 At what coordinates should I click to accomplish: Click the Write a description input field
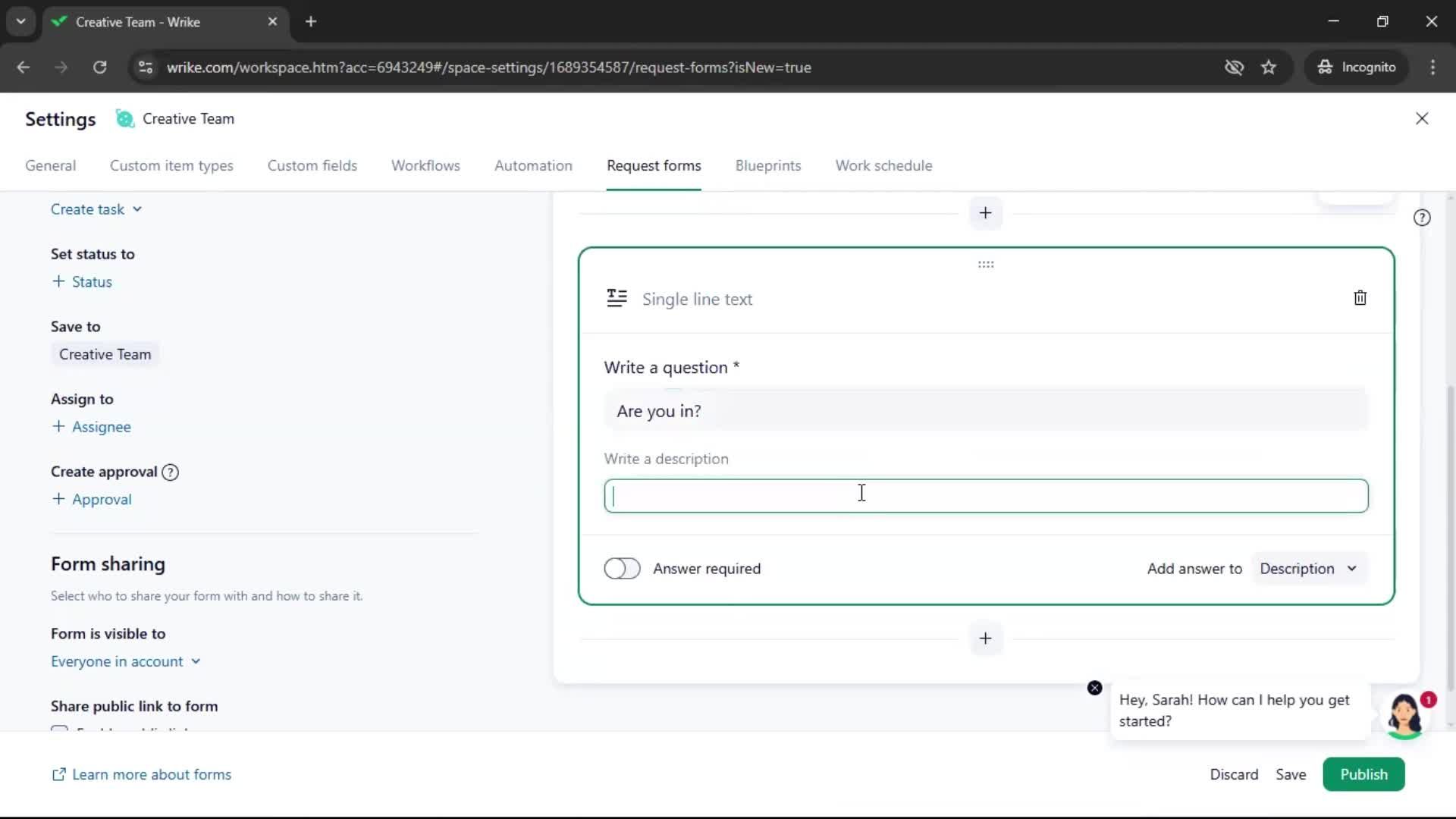click(x=986, y=496)
